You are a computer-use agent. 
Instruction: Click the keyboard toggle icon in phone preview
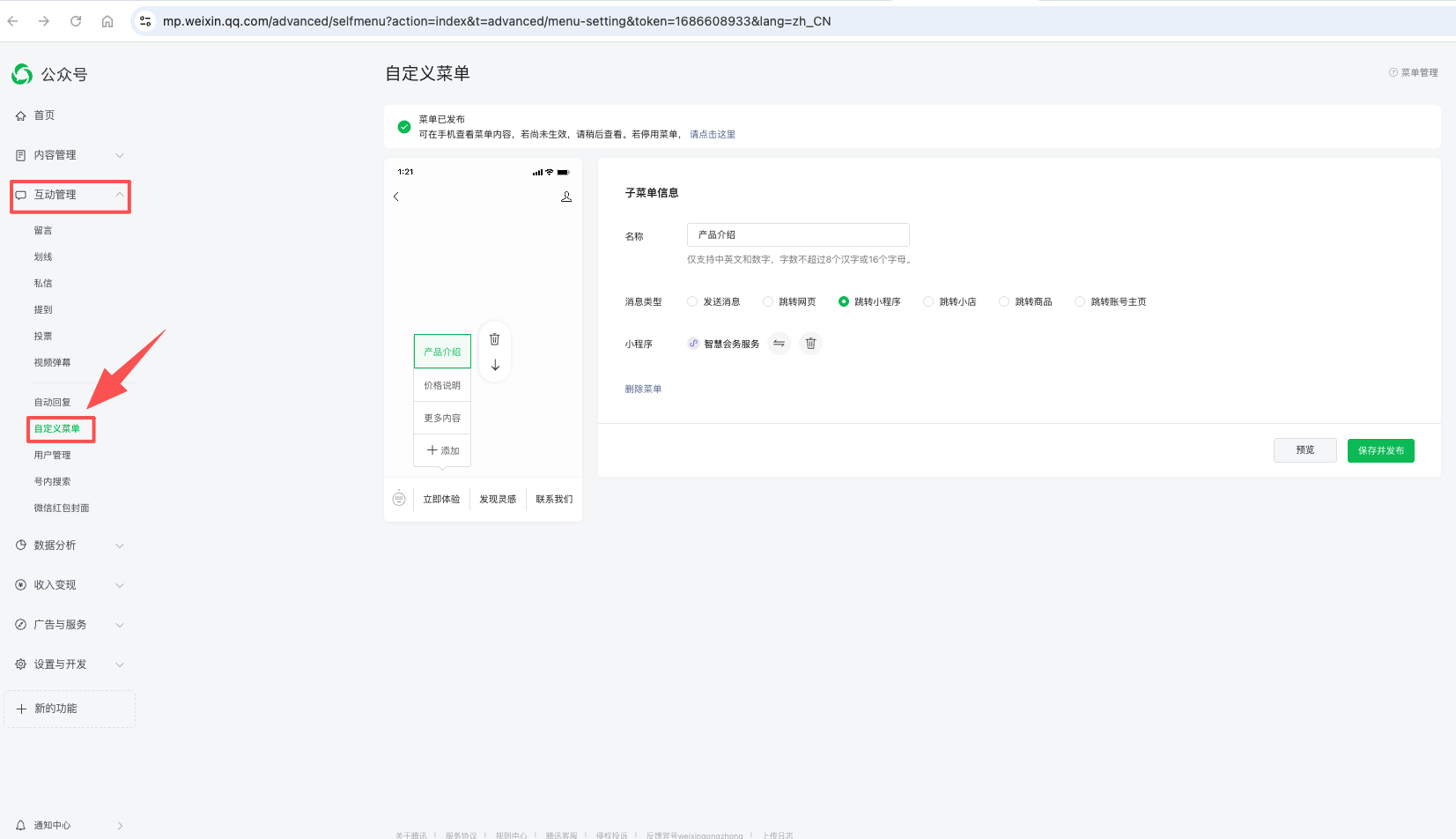click(x=399, y=499)
